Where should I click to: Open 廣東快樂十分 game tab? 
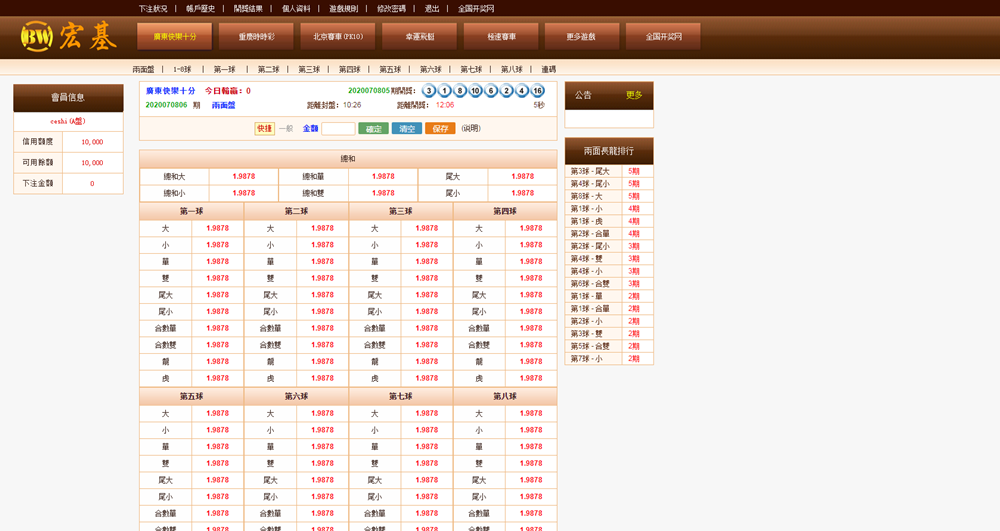pos(174,37)
